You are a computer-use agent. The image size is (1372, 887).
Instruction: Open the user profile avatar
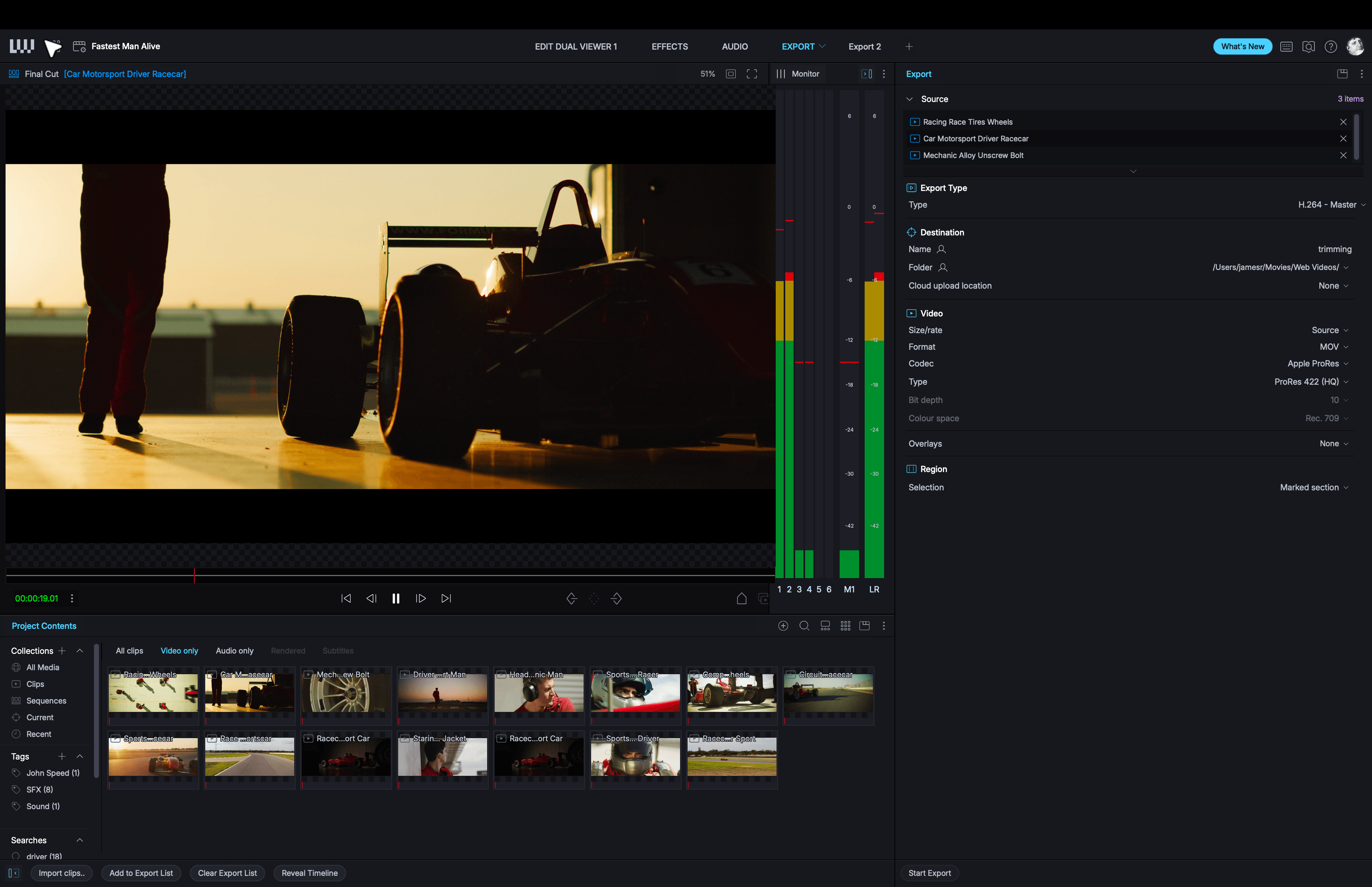1355,47
